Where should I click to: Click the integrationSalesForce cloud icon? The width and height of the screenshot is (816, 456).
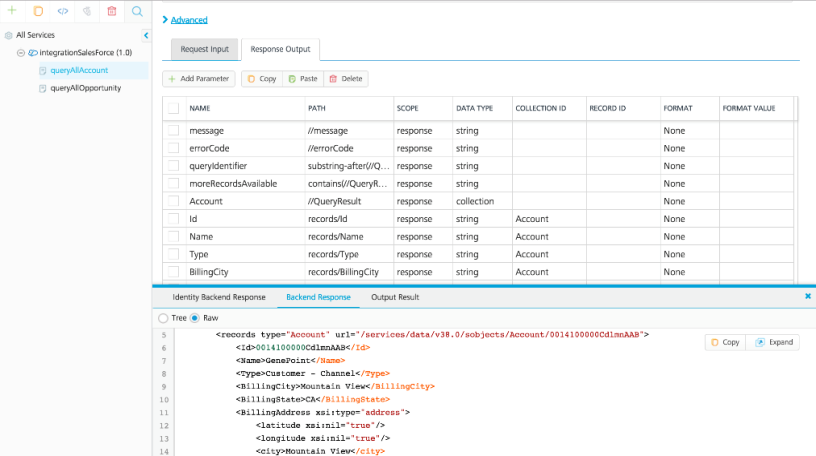tap(32, 53)
